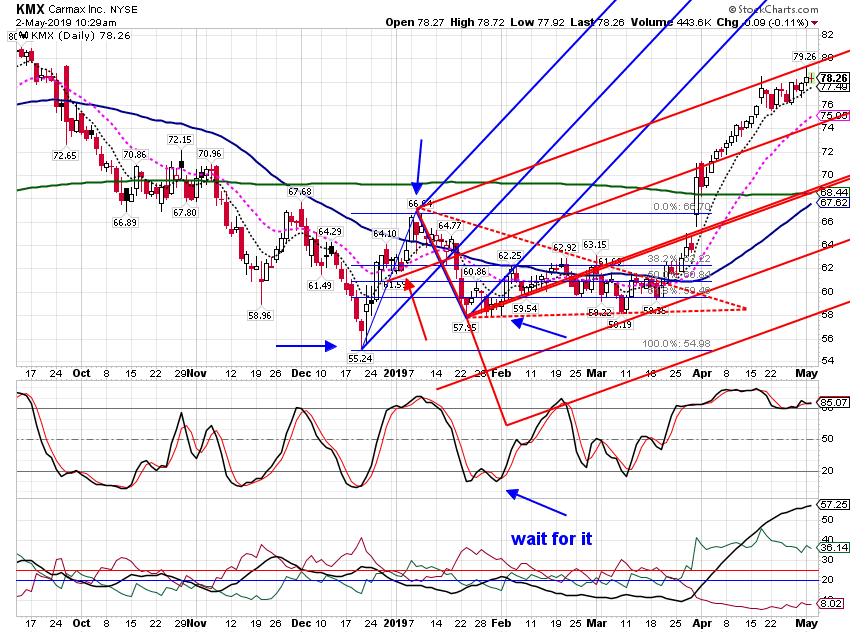This screenshot has height=633, width=850.
Task: Click the Volume 443.6K figure
Action: pyautogui.click(x=671, y=23)
